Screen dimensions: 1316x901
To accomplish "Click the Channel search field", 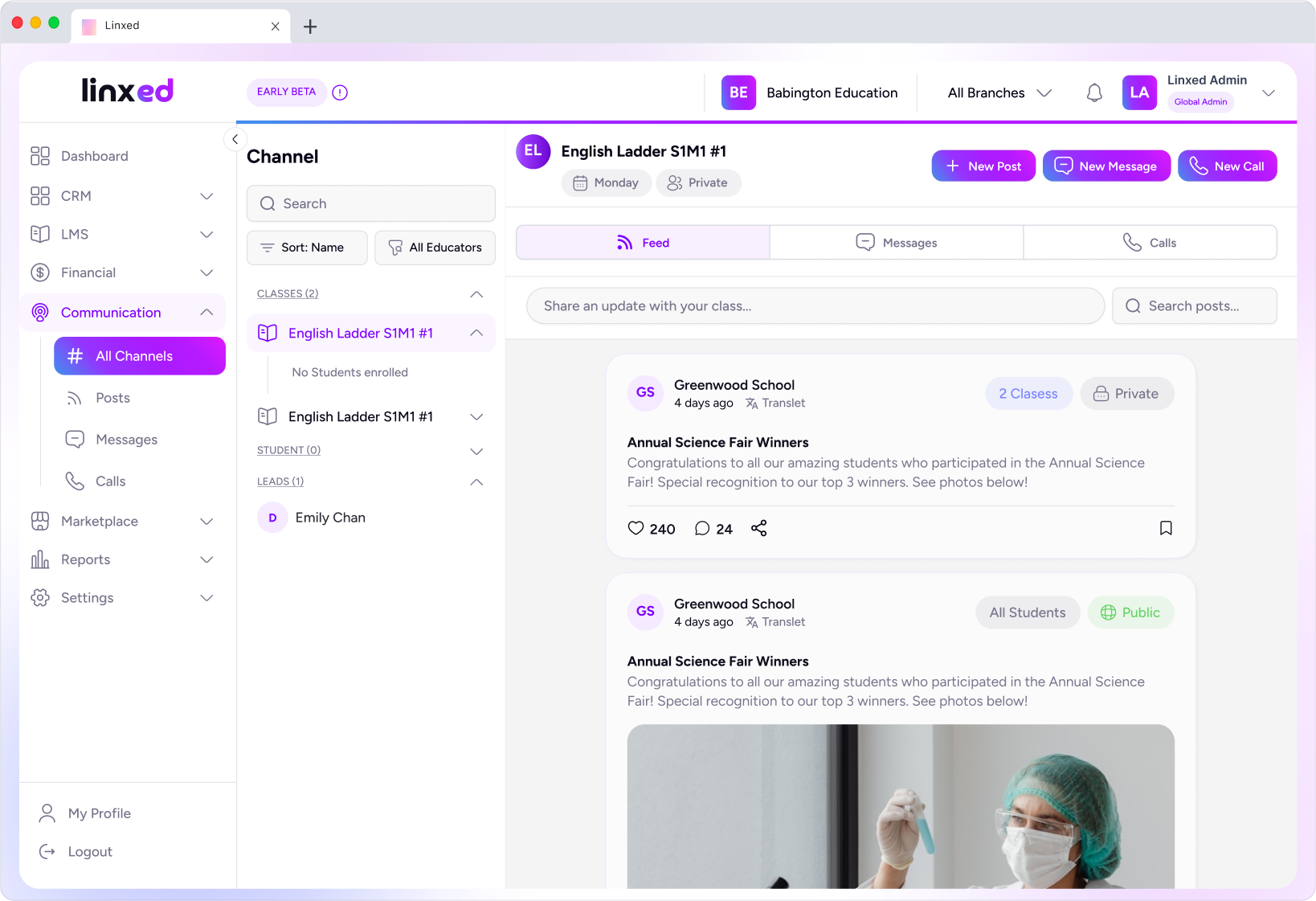I will 371,204.
